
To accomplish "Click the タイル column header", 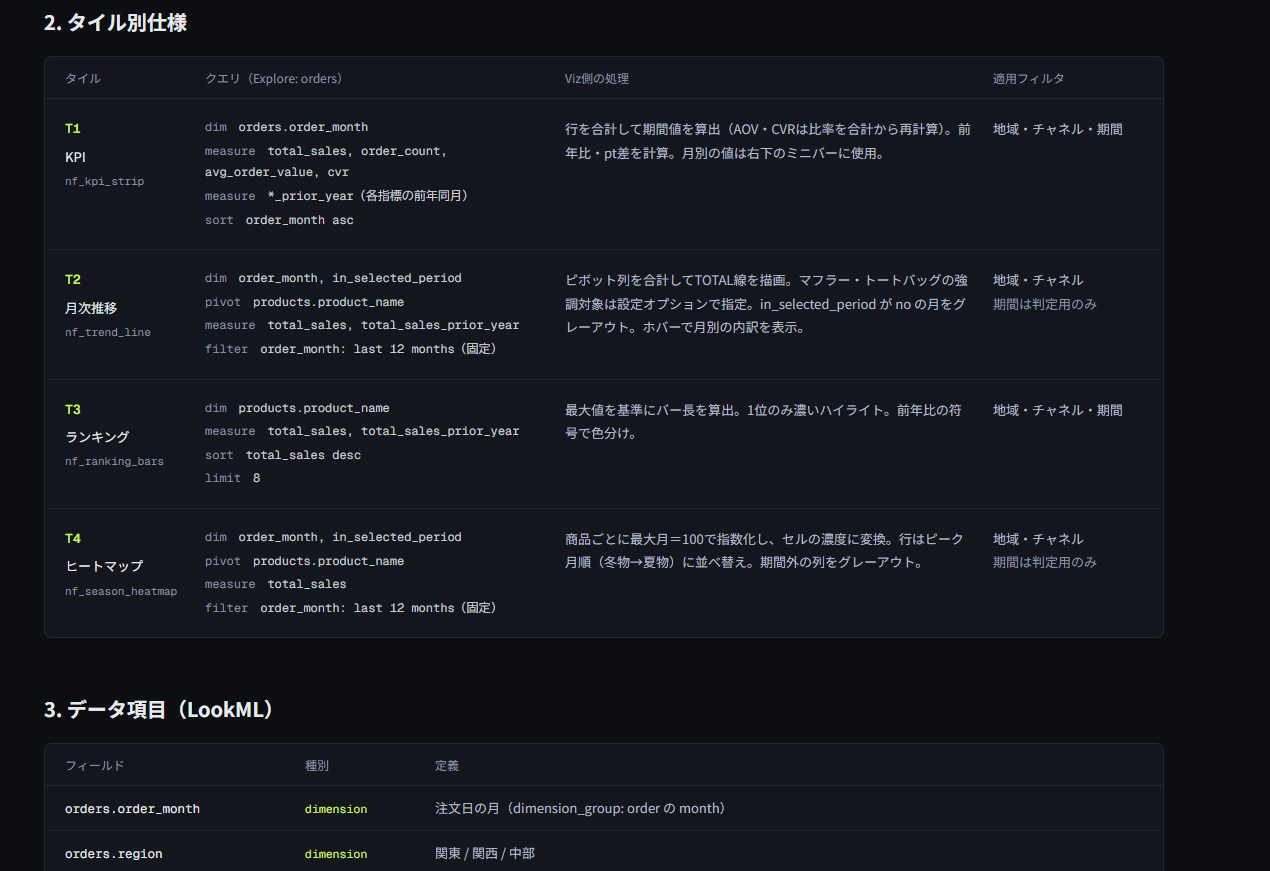I will (83, 78).
